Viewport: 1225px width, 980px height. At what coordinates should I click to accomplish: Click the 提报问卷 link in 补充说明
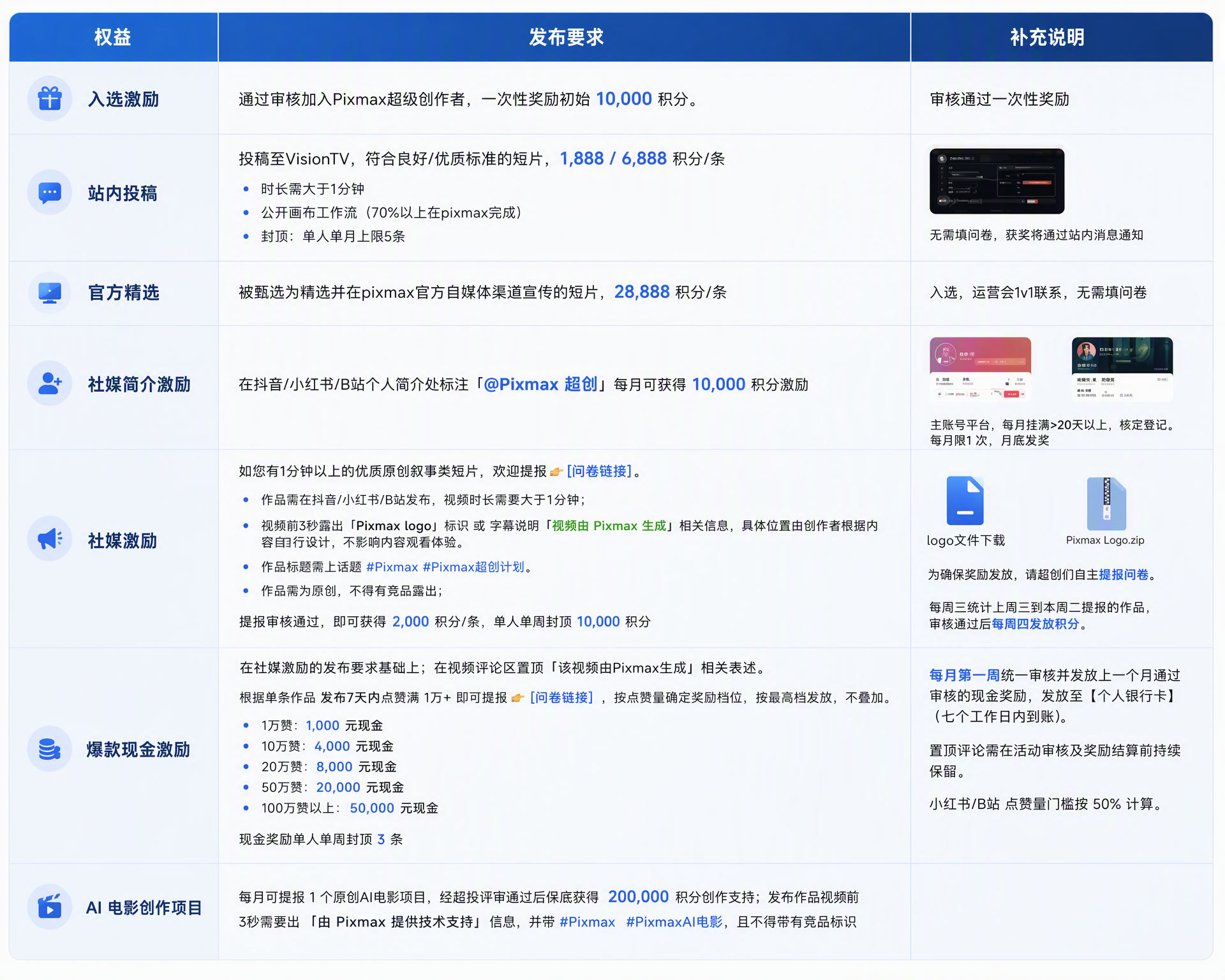click(1124, 574)
